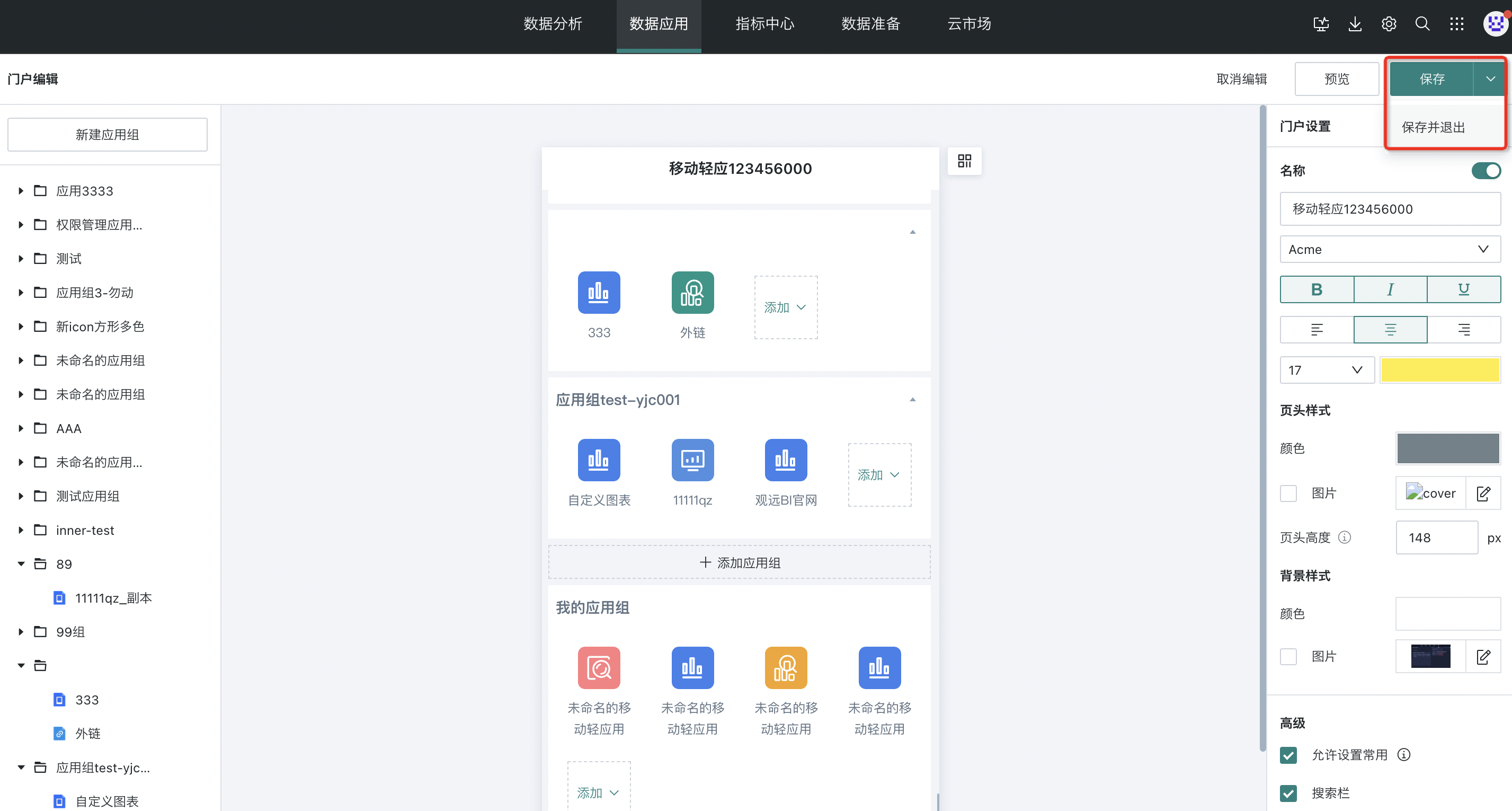Image resolution: width=1512 pixels, height=811 pixels.
Task: Click the QR code icon beside portal preview
Action: 964,161
